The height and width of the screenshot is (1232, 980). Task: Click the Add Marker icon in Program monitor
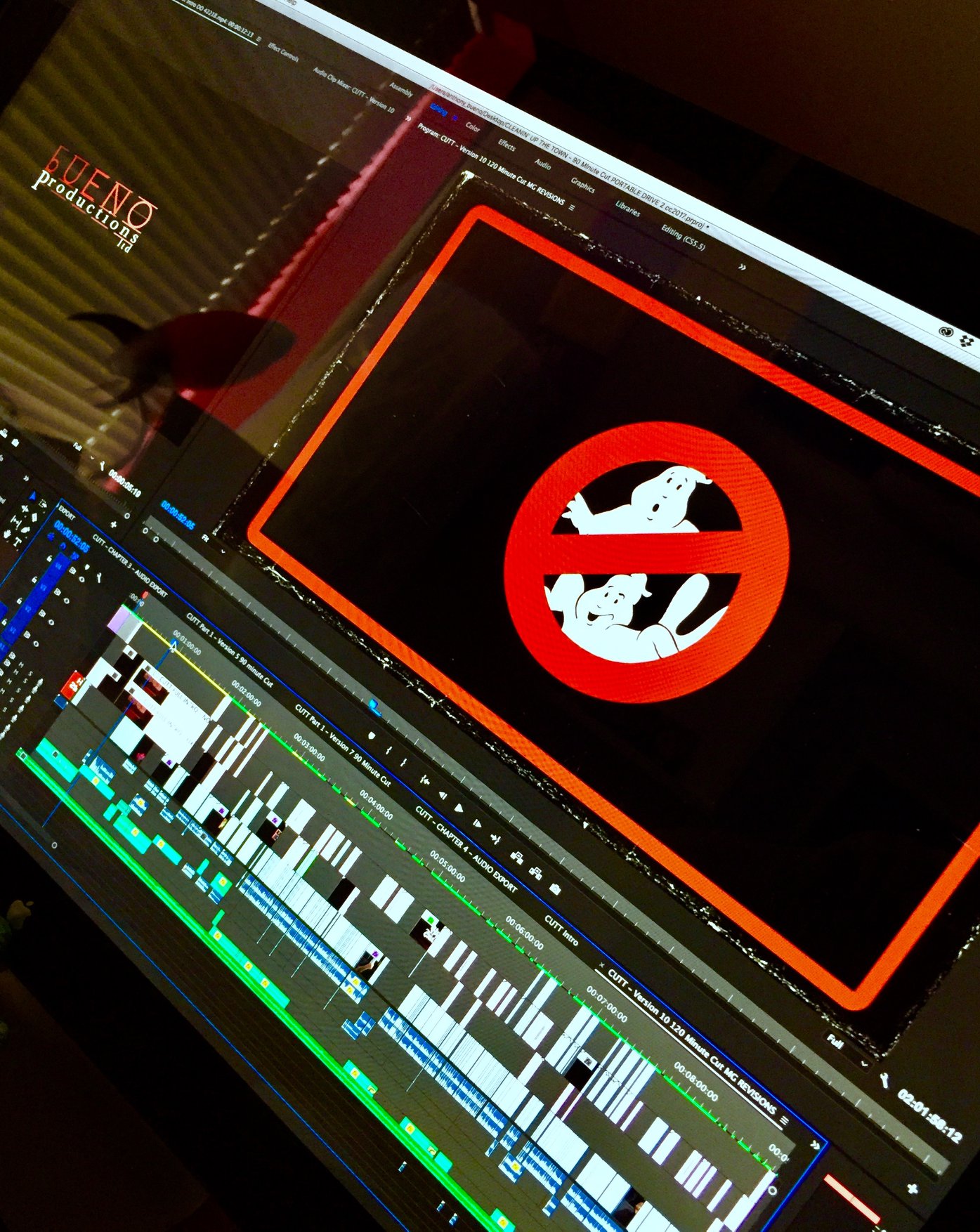pyautogui.click(x=372, y=735)
